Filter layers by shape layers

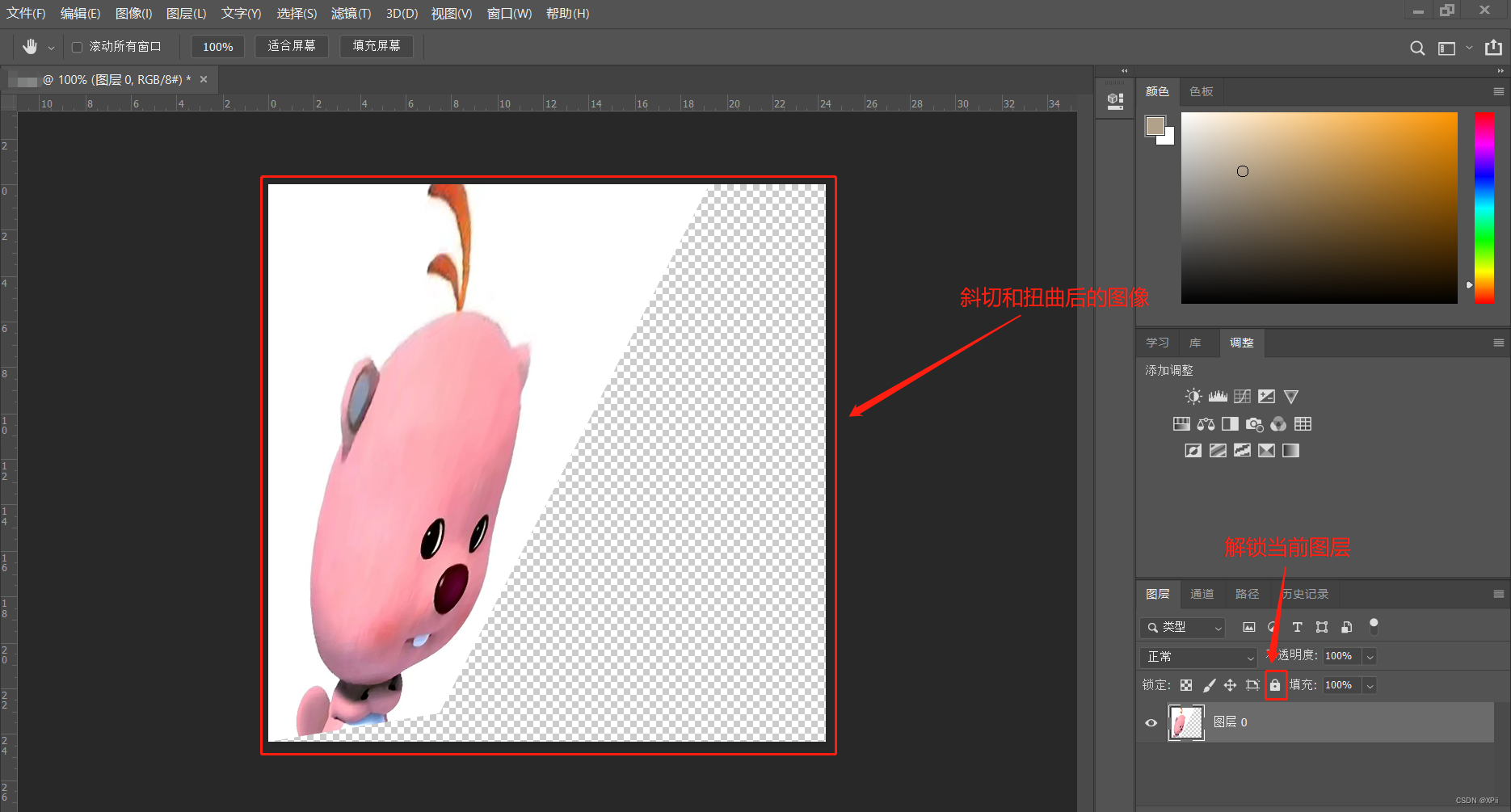pyautogui.click(x=1322, y=627)
